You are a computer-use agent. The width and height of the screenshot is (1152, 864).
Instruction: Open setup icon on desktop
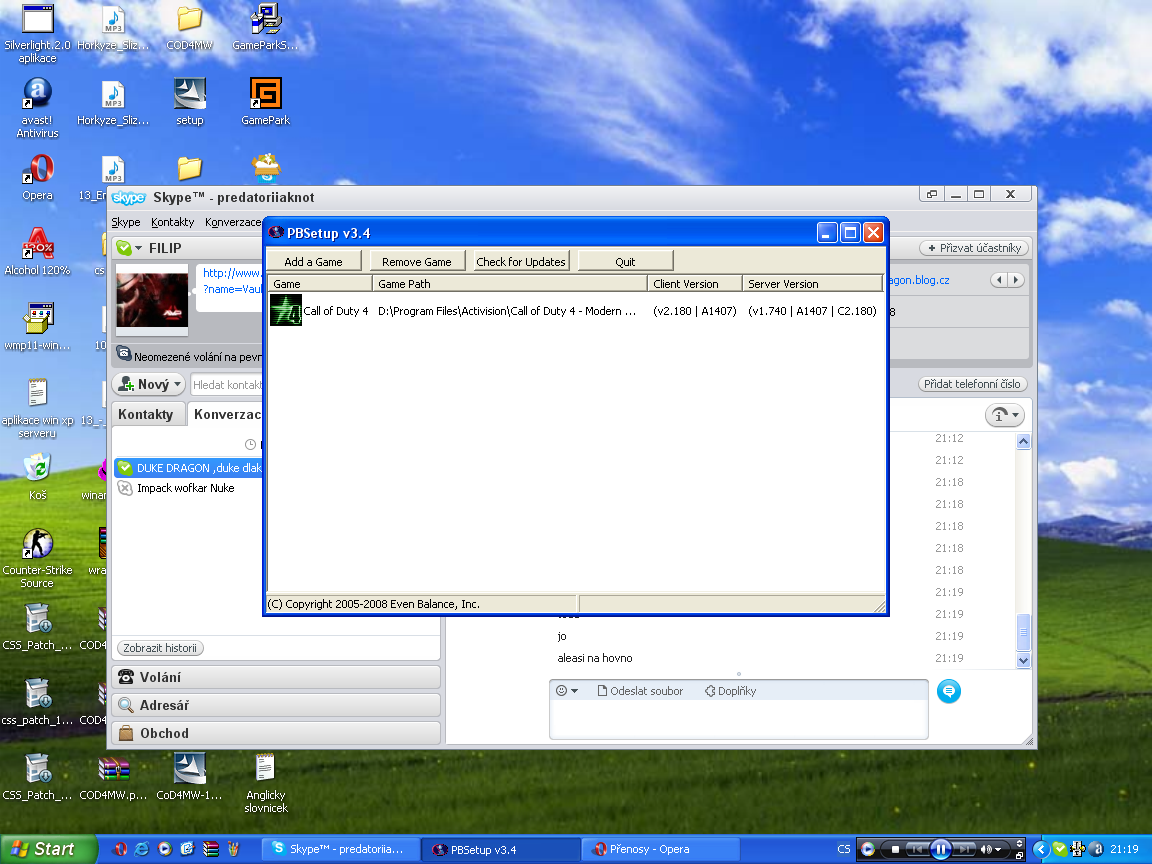[x=190, y=102]
